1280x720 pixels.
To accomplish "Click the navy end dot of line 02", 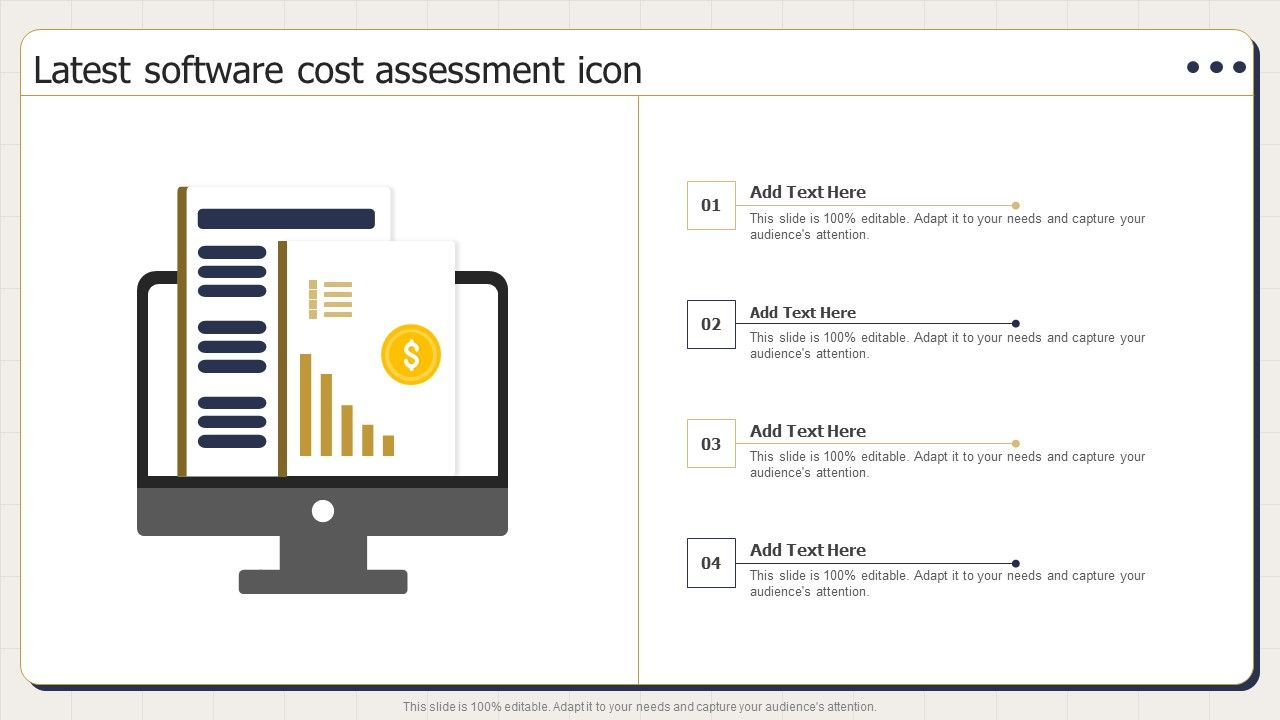I will pos(1016,324).
